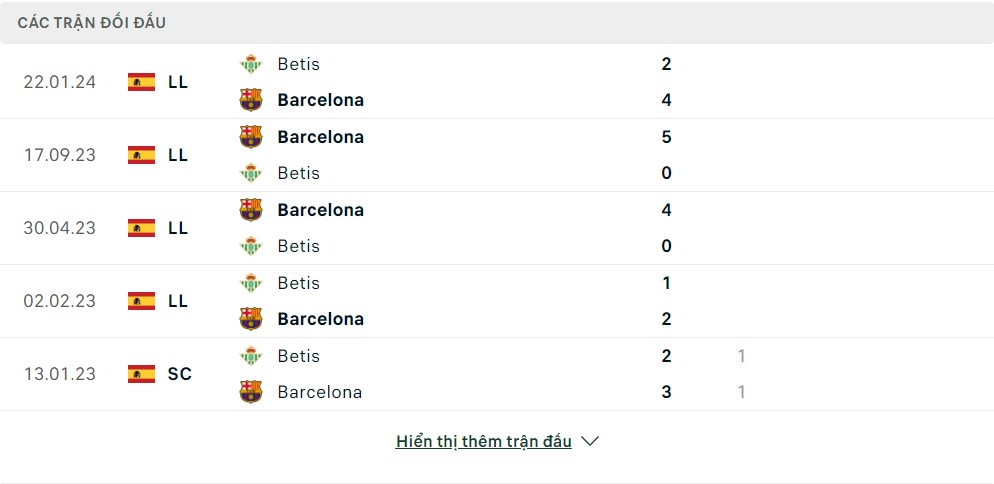Image resolution: width=994 pixels, height=484 pixels.
Task: Click Spain flag beside 13.01.23 SC match
Action: (x=141, y=374)
